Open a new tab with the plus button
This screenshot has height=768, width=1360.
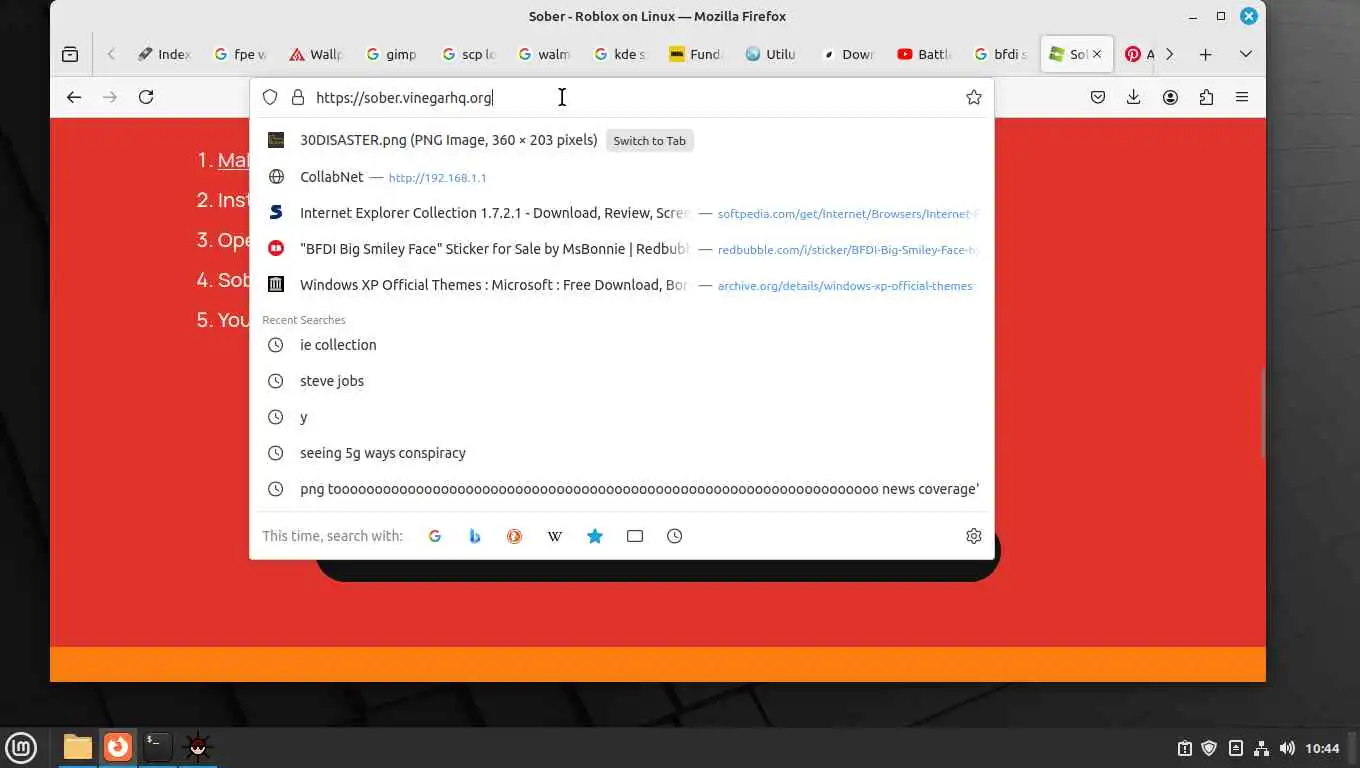1206,55
